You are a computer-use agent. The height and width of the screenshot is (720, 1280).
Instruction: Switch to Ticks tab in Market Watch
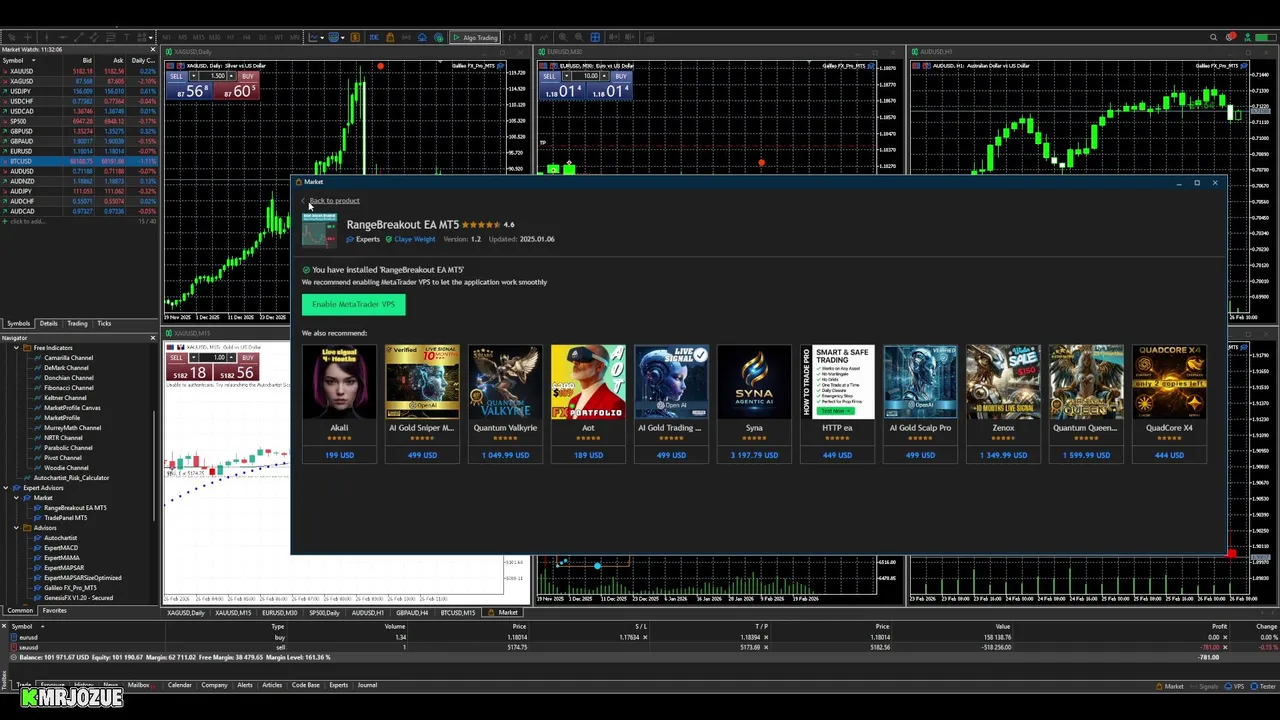pos(104,324)
